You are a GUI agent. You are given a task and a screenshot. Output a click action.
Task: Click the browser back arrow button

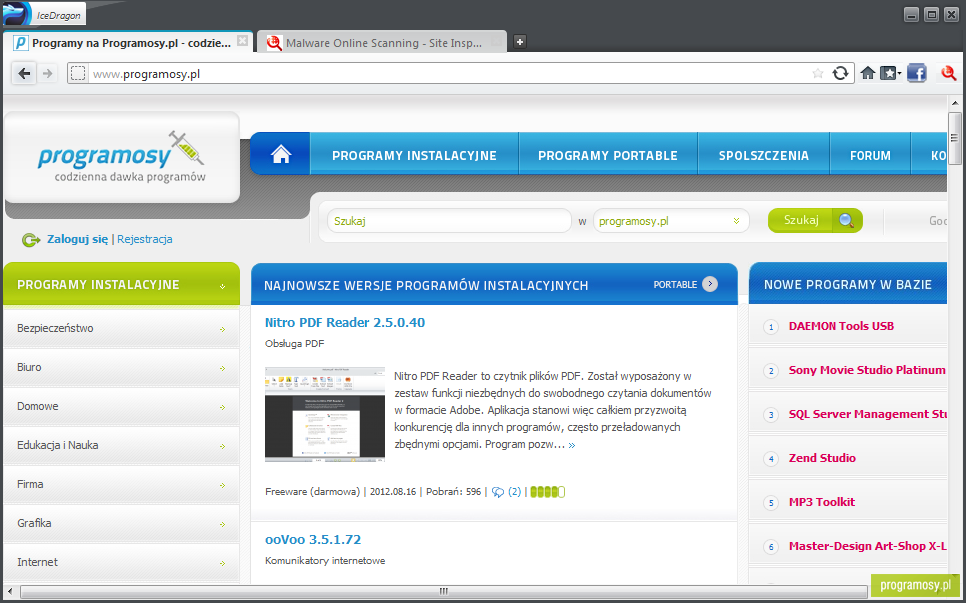coord(24,74)
